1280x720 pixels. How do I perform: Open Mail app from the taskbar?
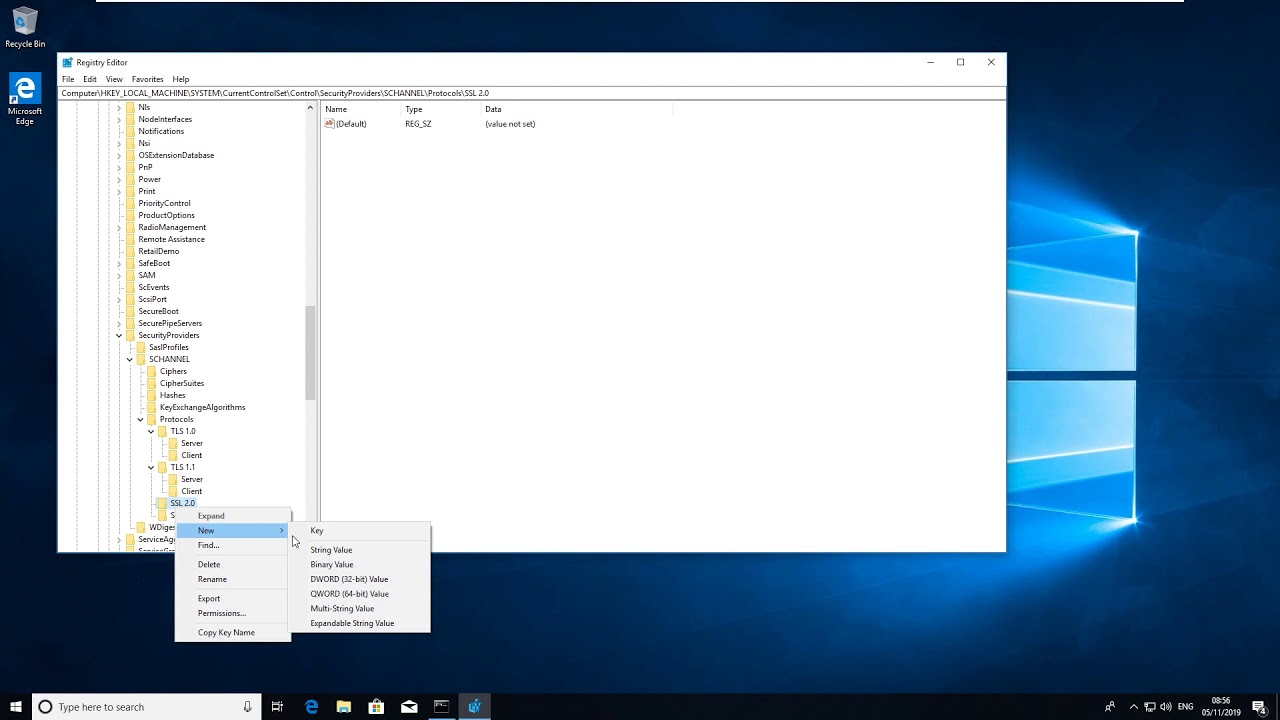(x=409, y=707)
